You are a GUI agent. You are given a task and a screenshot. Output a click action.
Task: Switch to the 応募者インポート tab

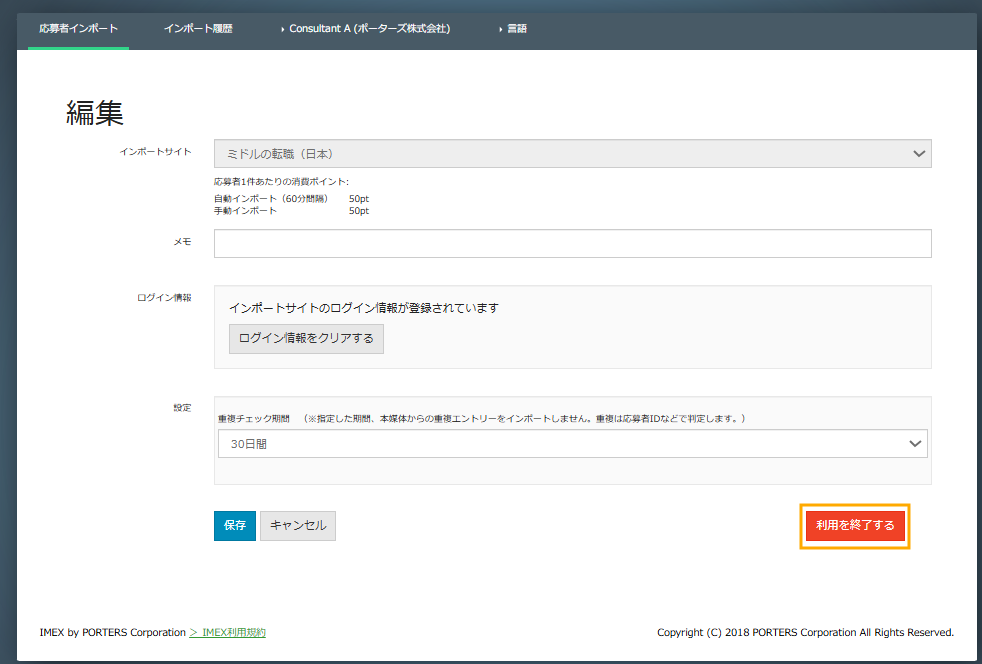[78, 29]
